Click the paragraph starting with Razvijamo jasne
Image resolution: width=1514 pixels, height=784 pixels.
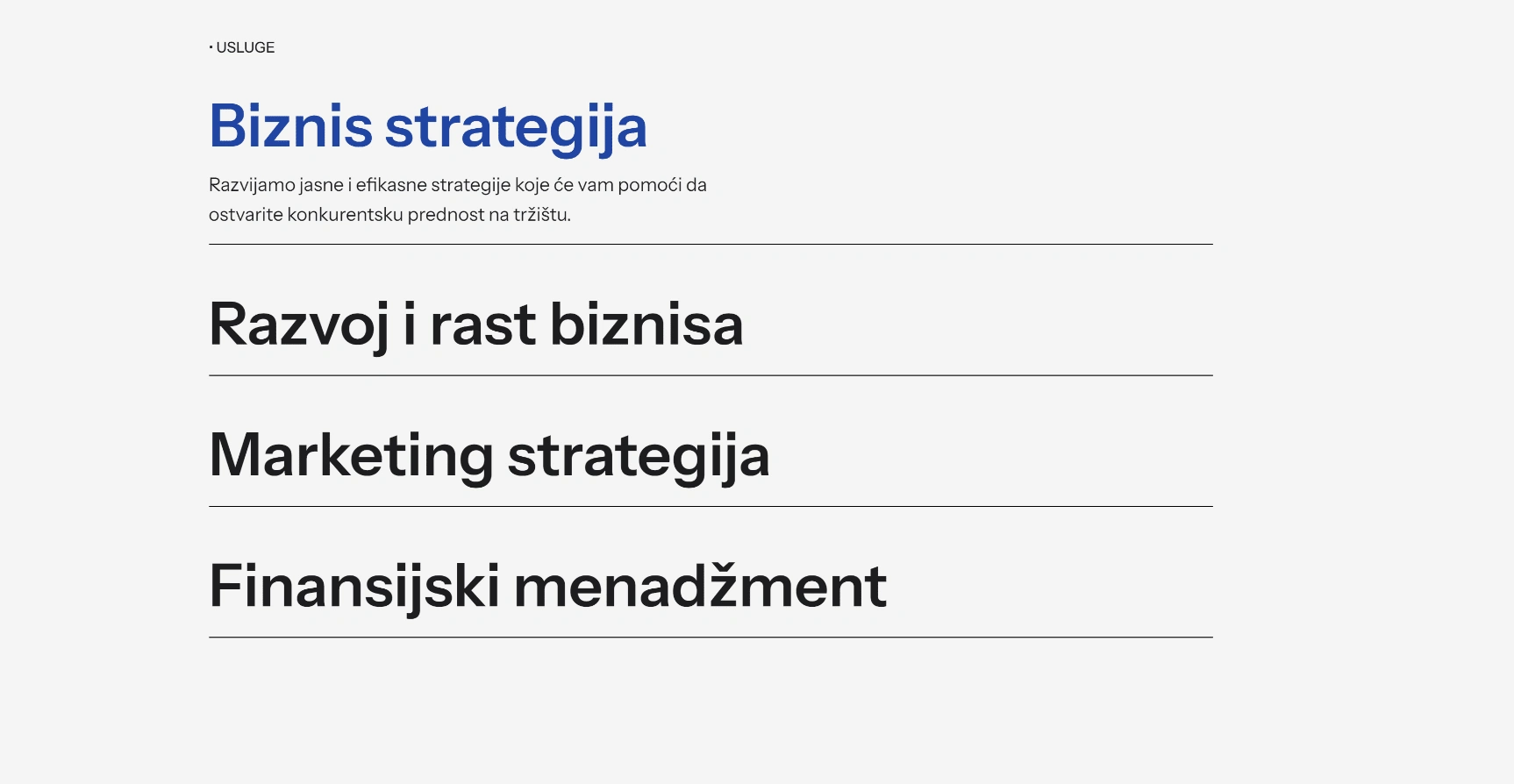(x=457, y=199)
